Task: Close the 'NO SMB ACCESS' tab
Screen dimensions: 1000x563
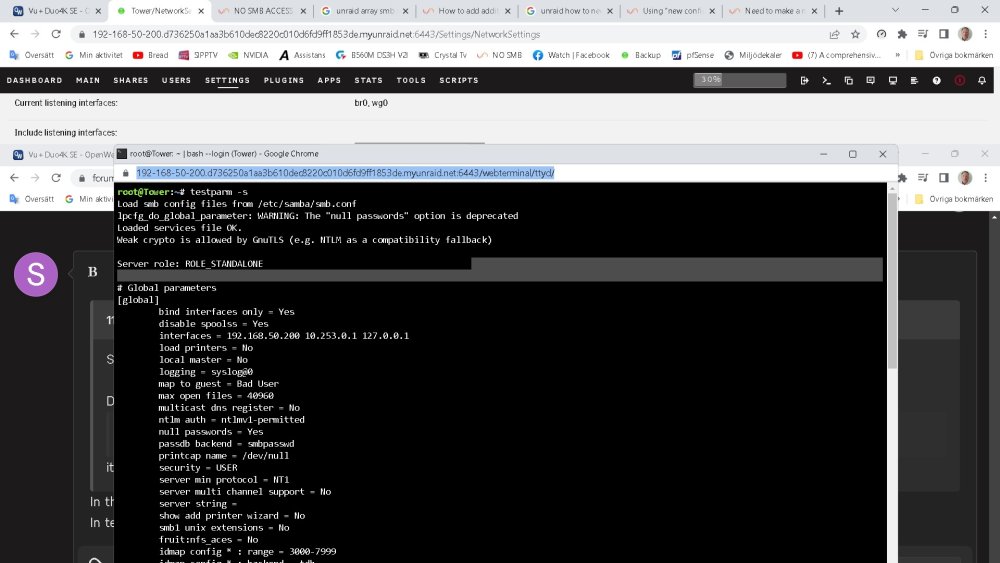Action: [x=303, y=11]
